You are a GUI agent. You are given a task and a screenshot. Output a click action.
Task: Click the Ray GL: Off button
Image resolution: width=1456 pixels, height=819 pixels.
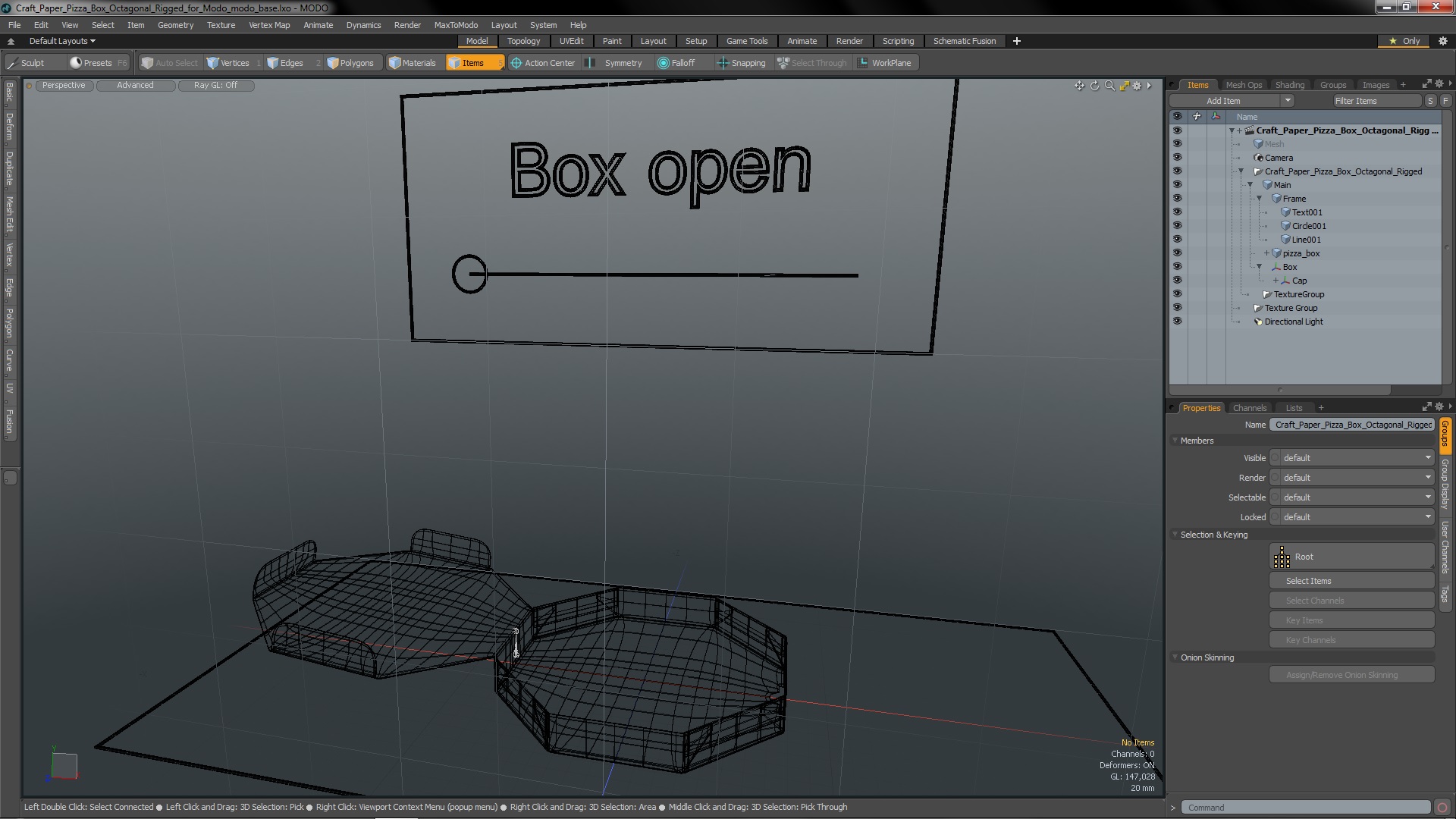pos(215,86)
